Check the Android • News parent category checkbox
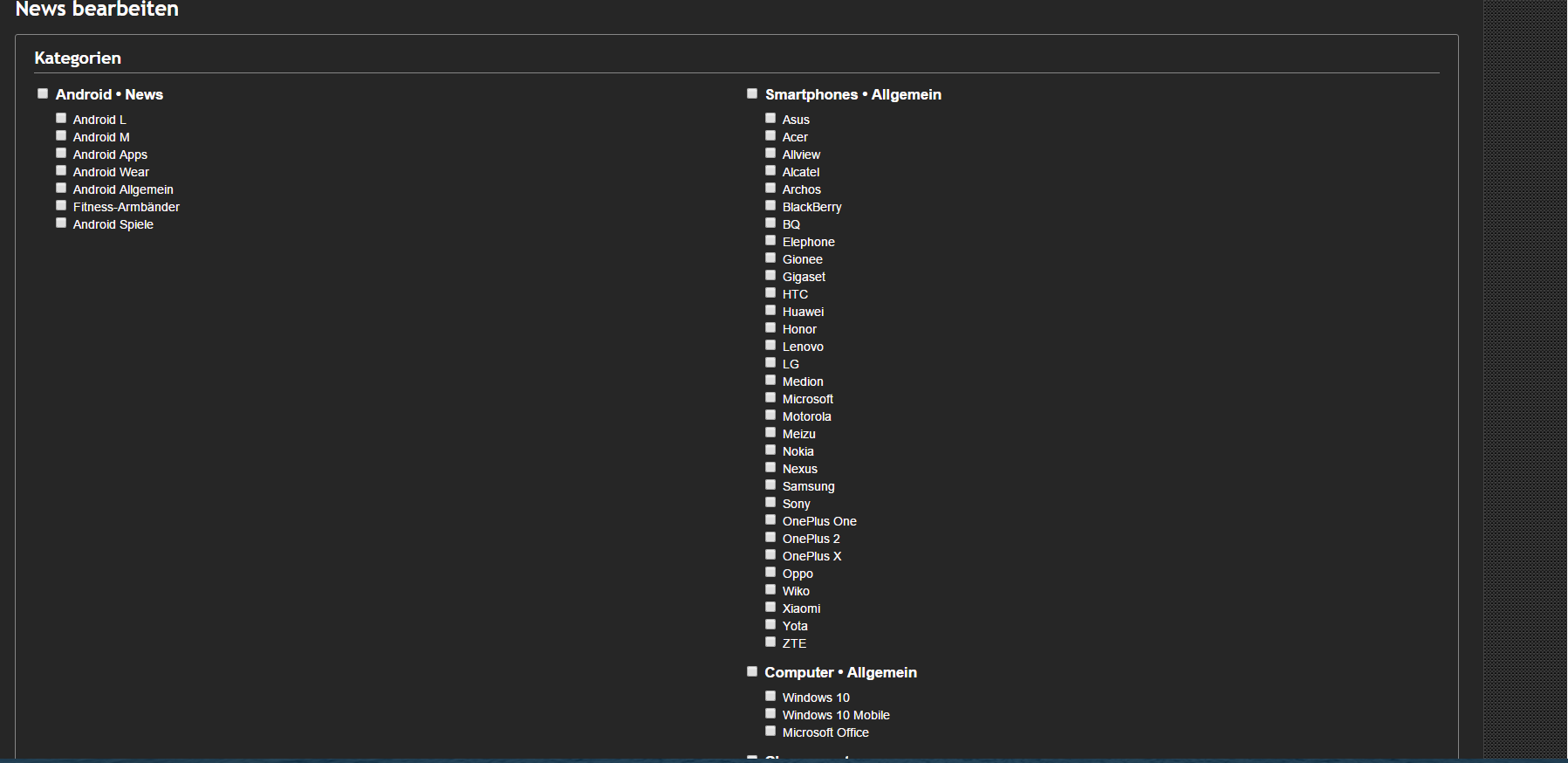Image resolution: width=1568 pixels, height=763 pixels. [x=43, y=93]
